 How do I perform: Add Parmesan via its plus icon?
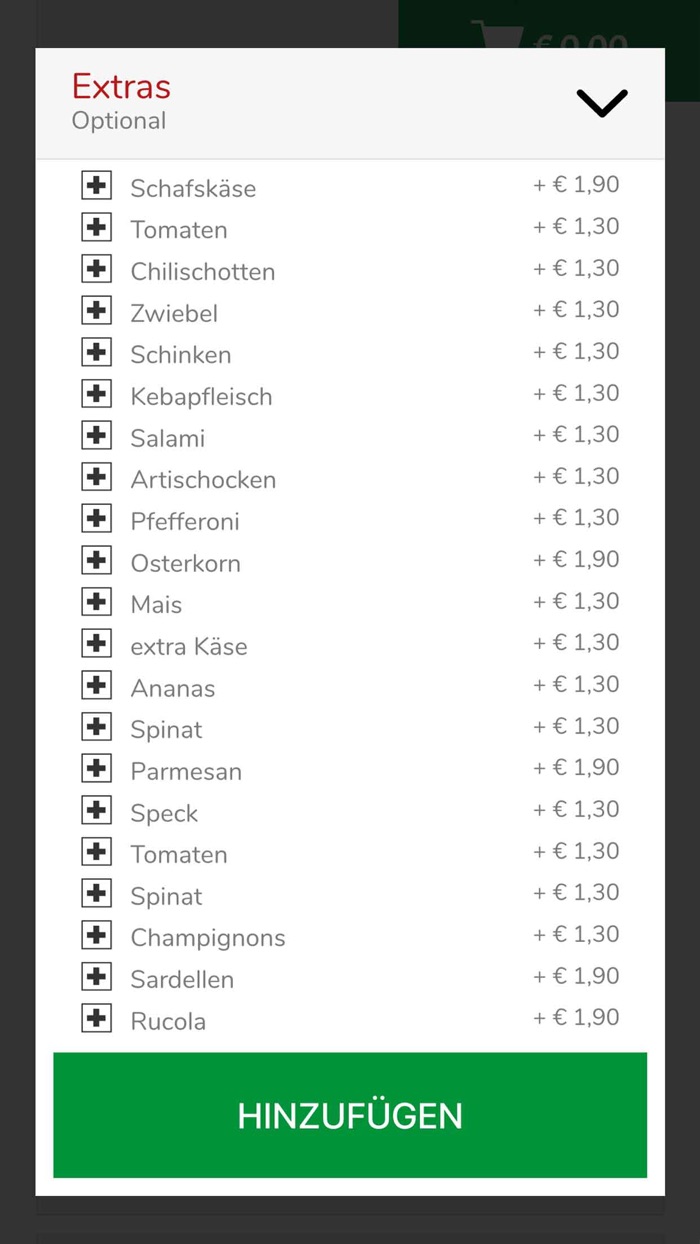click(x=96, y=768)
